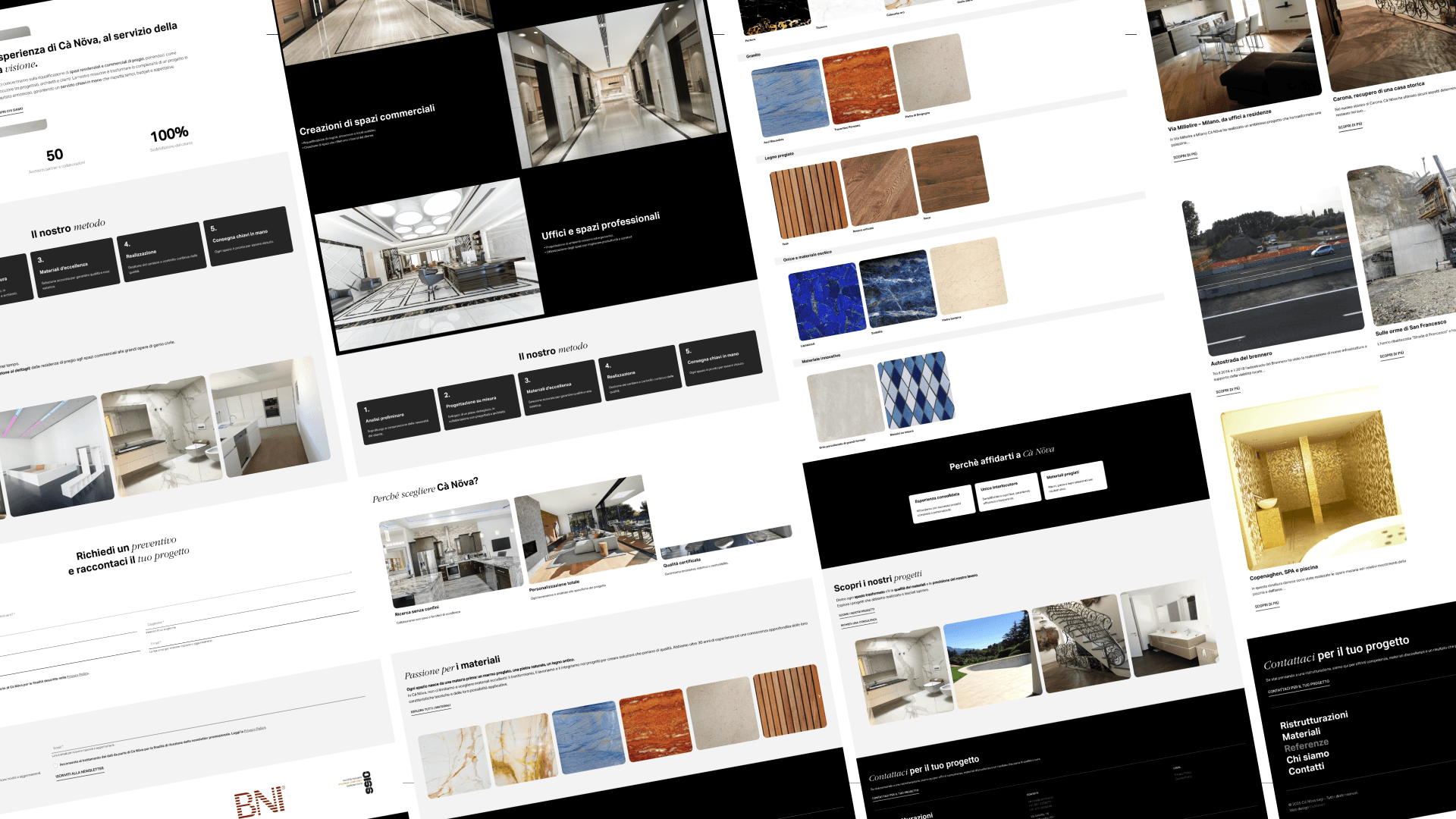Click next arrow on materials carousel teak image
Image resolution: width=1456 pixels, height=819 pixels.
[x=819, y=695]
